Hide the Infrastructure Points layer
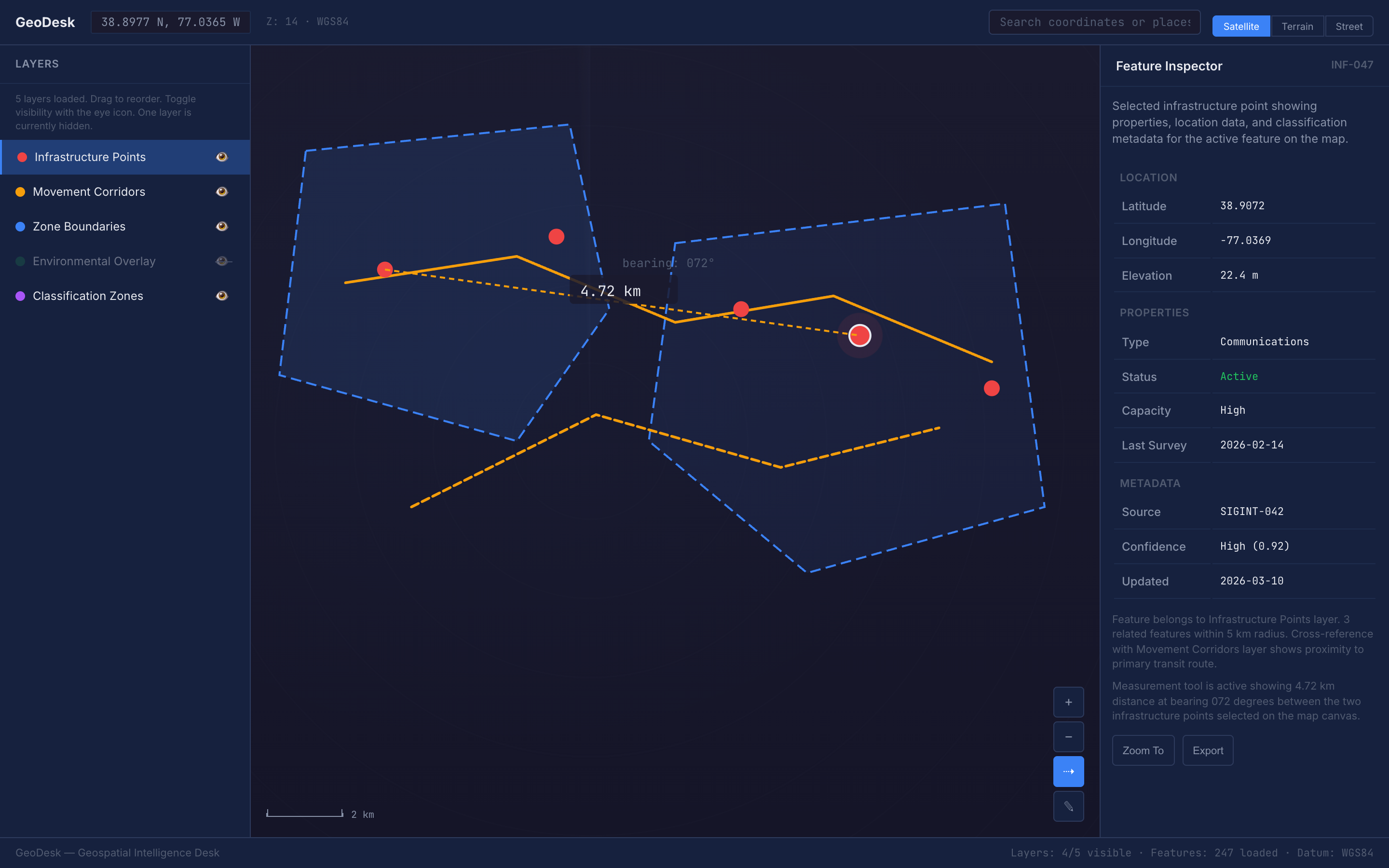The width and height of the screenshot is (1389, 868). [x=222, y=157]
